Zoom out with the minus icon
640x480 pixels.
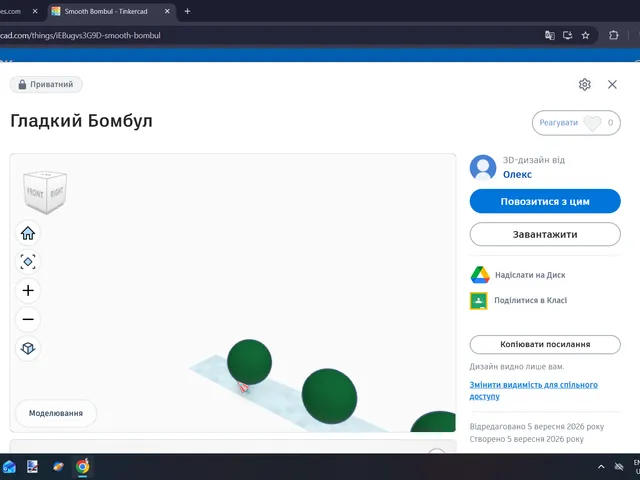coord(28,319)
